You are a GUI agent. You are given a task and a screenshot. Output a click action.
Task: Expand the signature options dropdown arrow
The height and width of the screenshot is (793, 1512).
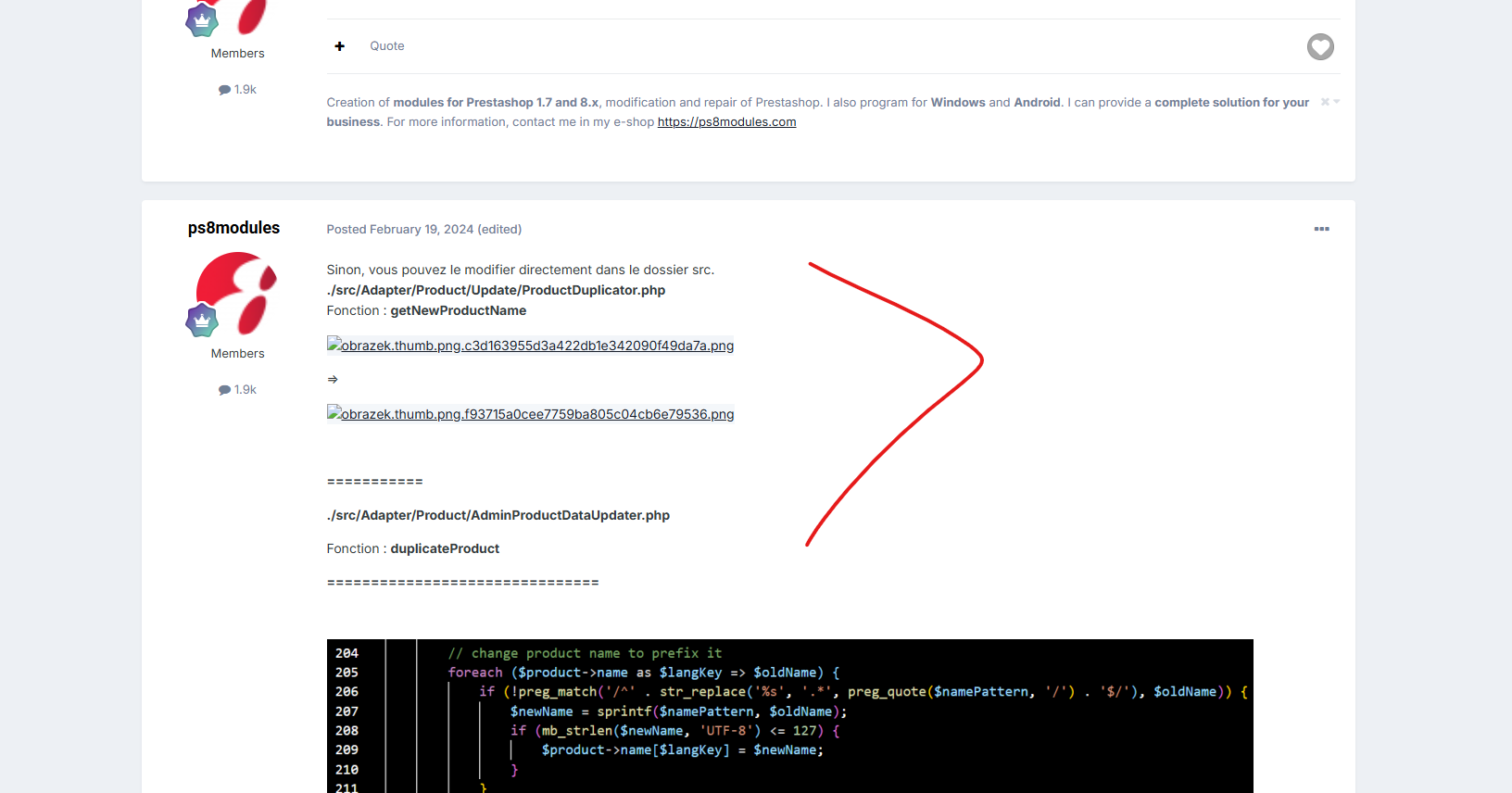tap(1337, 102)
